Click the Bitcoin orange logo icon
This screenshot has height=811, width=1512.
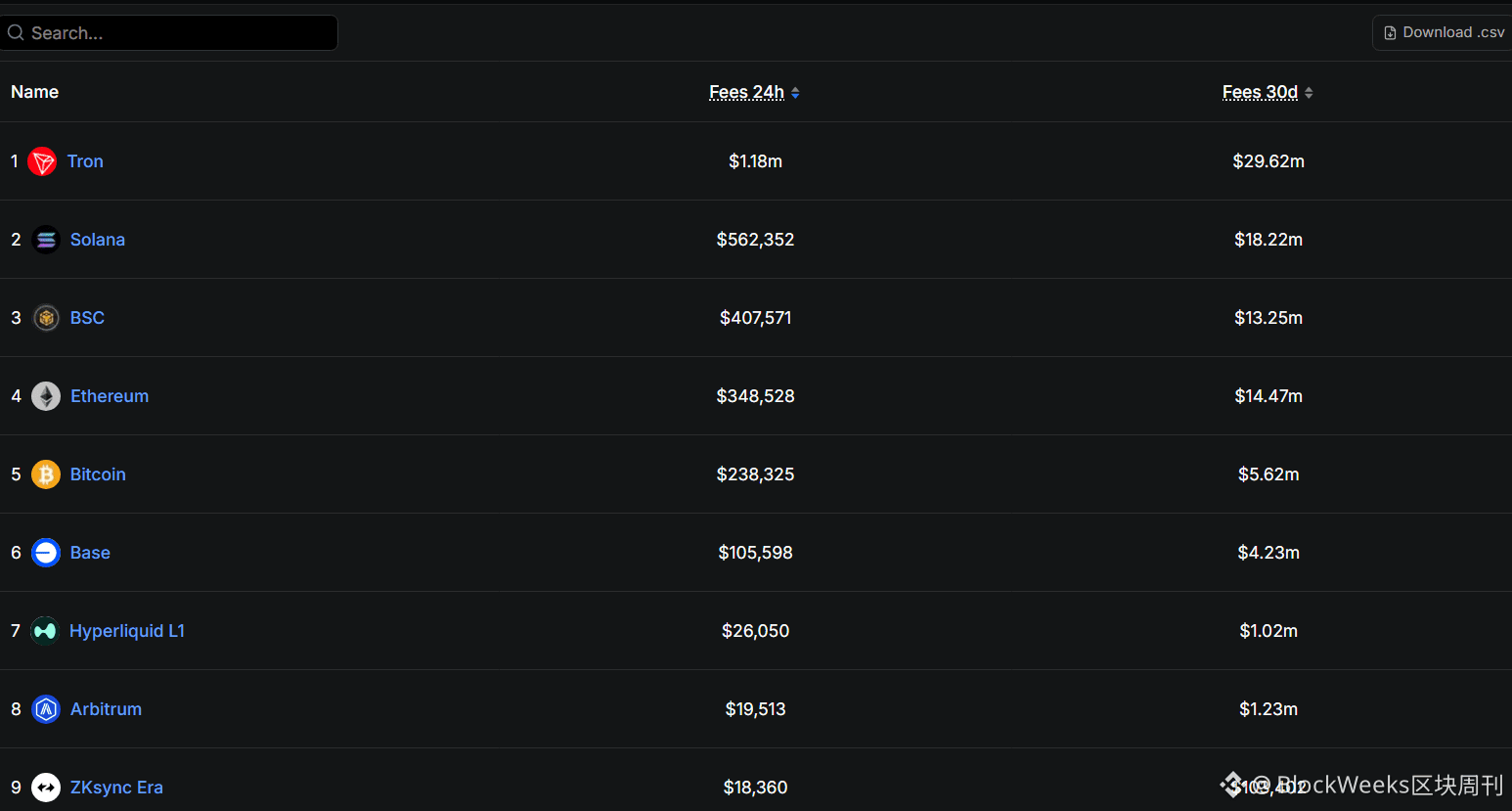pyautogui.click(x=46, y=474)
